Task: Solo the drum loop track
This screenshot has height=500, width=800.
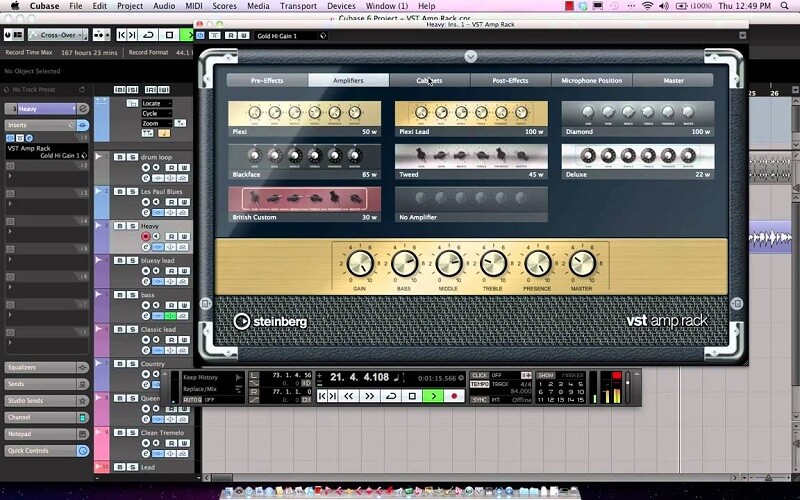Action: click(132, 157)
